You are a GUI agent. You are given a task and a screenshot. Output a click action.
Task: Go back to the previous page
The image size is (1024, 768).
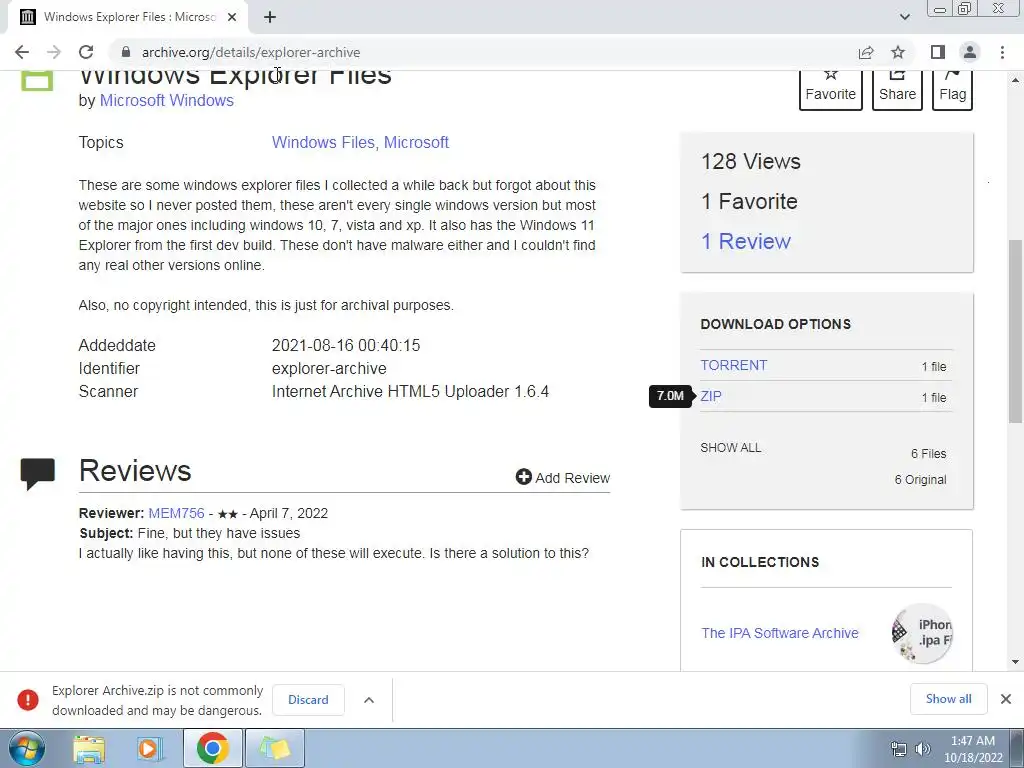coord(22,52)
